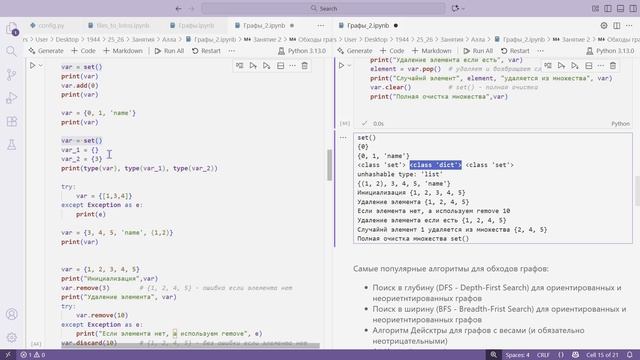This screenshot has height=360, width=640.
Task: Toggle bottom panel layout icon
Action: point(620,8)
